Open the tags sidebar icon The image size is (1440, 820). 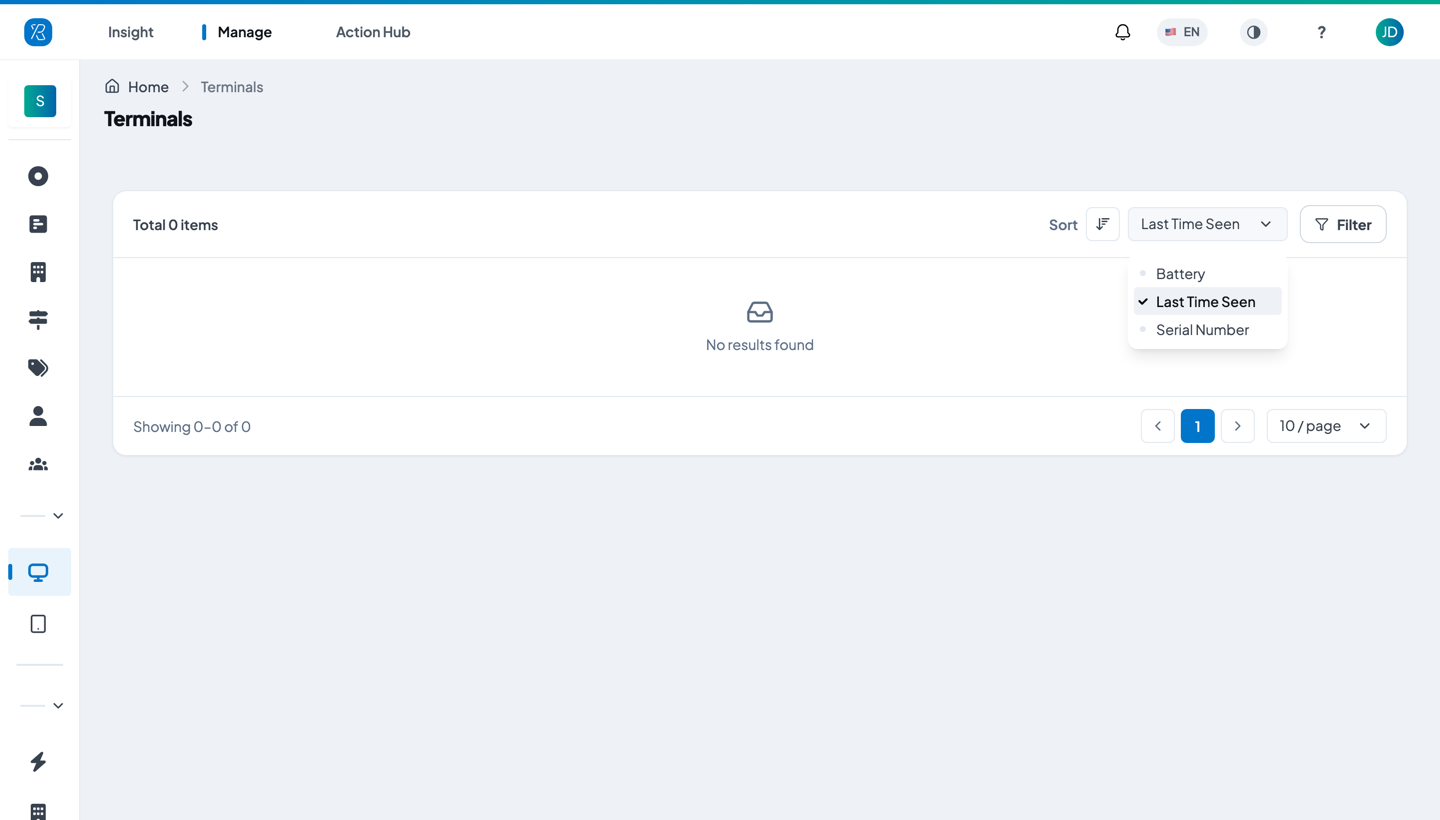pyautogui.click(x=38, y=368)
